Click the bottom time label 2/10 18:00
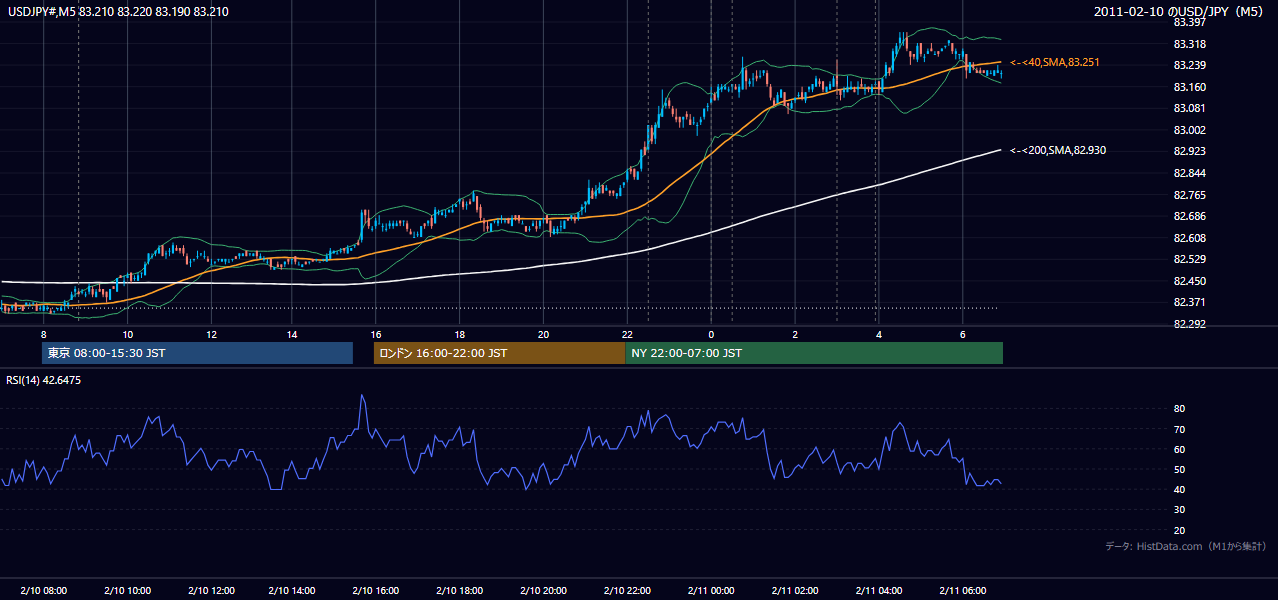 pos(461,591)
